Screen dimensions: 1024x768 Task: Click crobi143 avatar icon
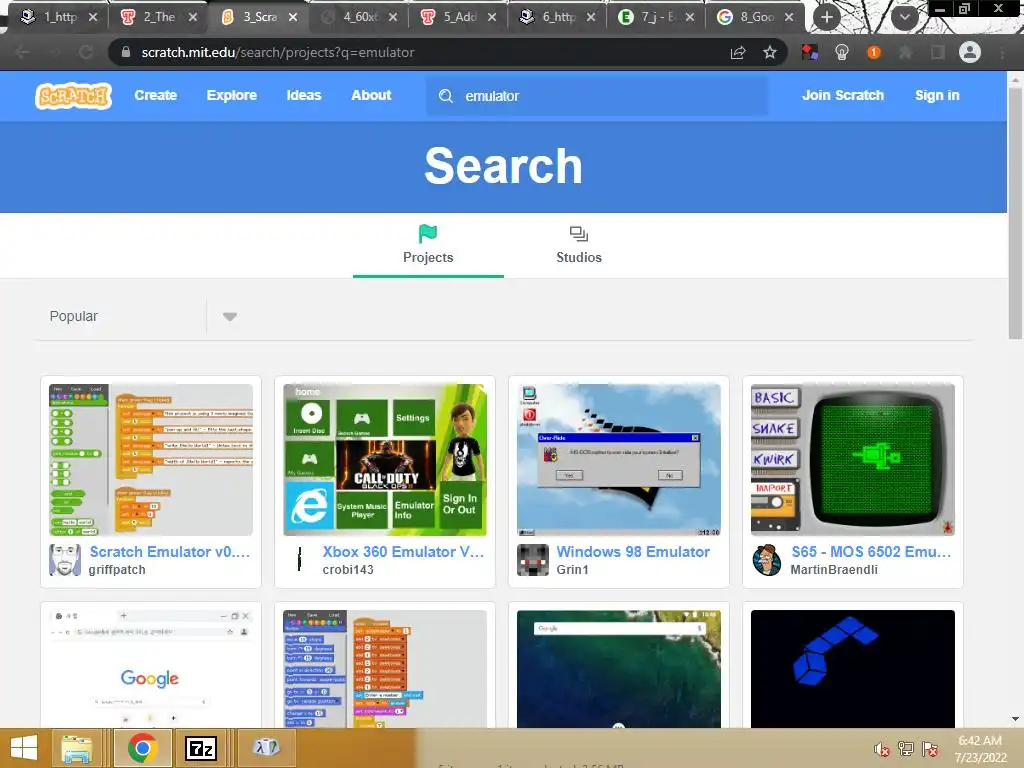click(x=299, y=560)
